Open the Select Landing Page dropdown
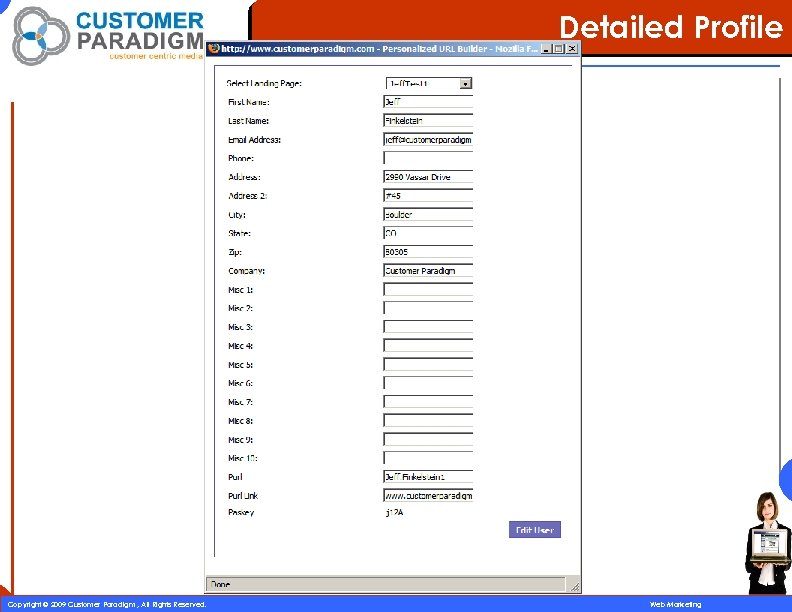 [429, 83]
